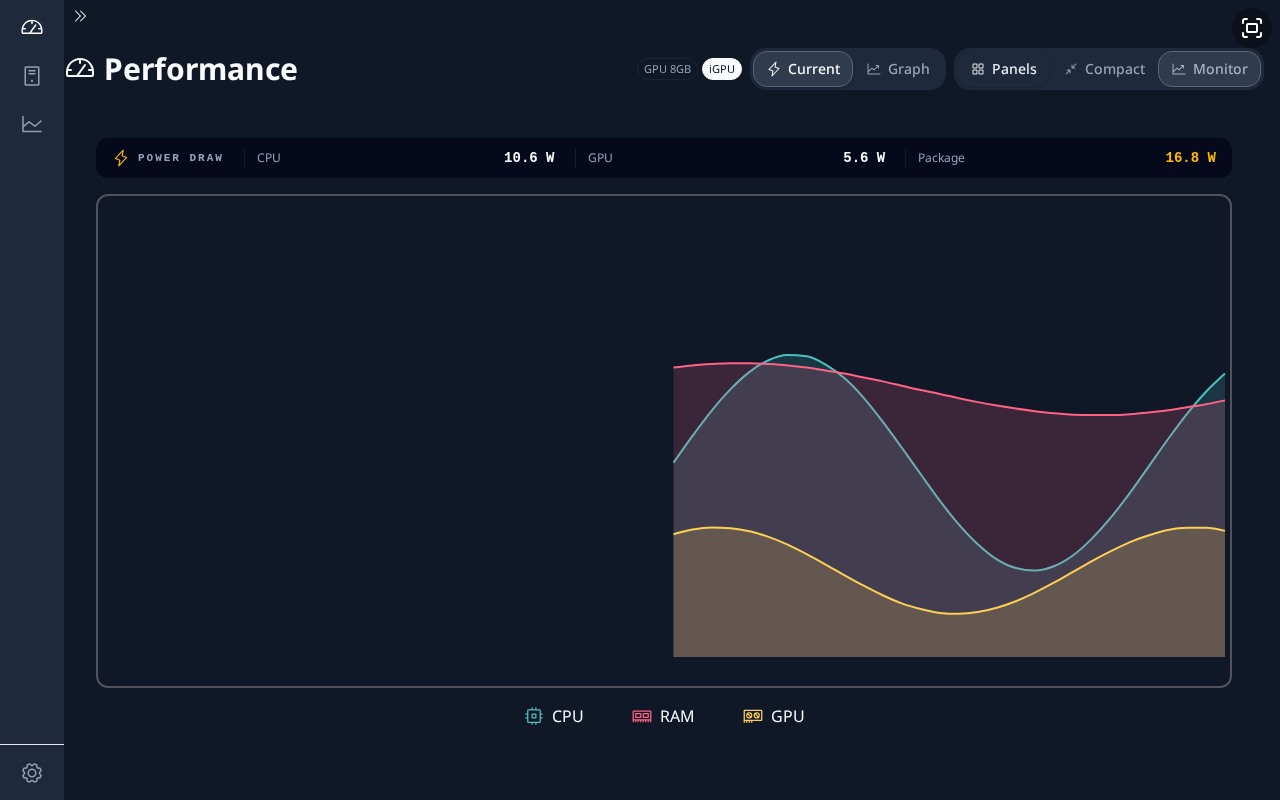Toggle CPU series in legend
The image size is (1280, 800).
[x=554, y=716]
